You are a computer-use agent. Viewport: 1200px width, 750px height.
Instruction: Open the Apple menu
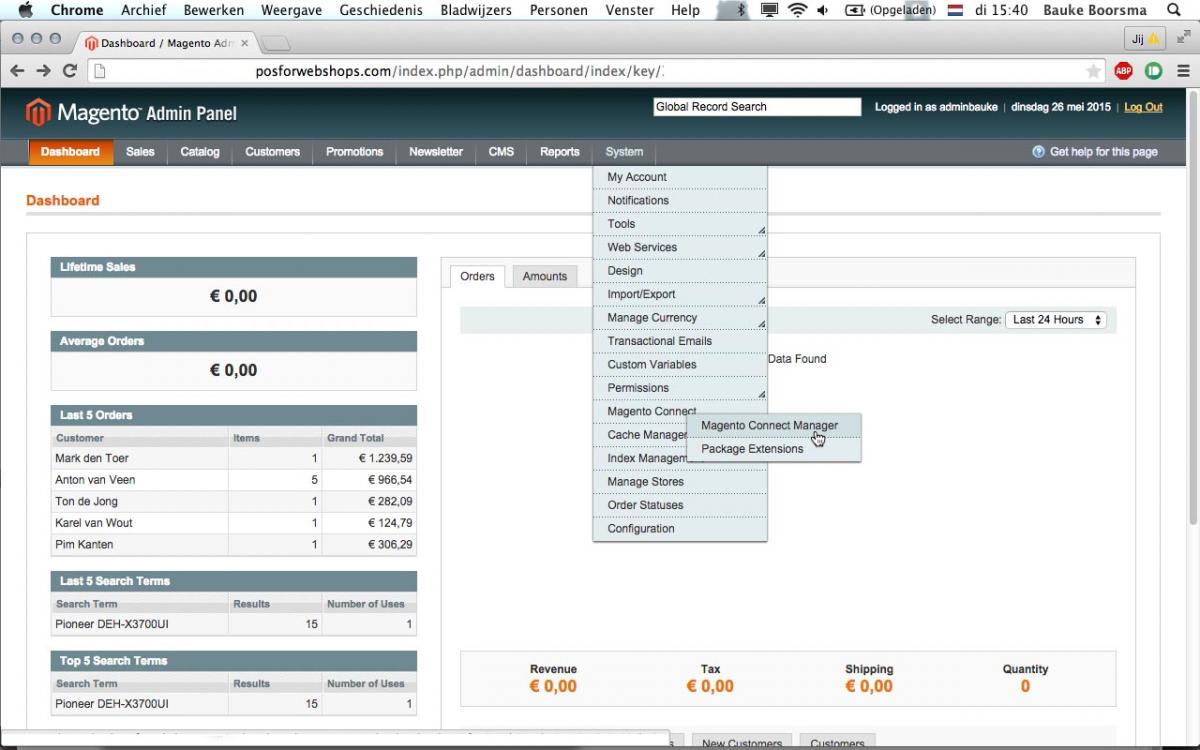(25, 10)
